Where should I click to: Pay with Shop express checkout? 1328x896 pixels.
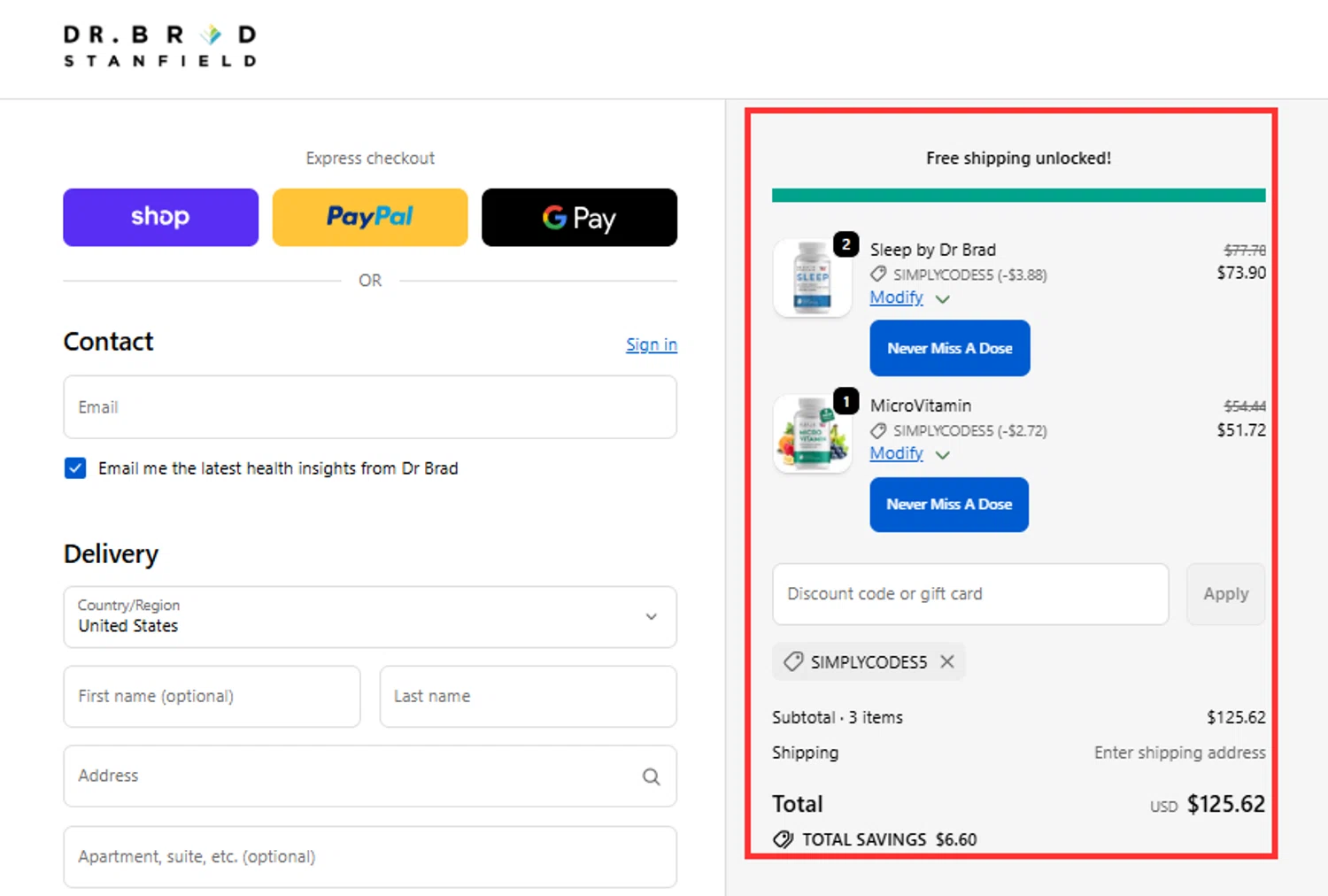point(160,217)
